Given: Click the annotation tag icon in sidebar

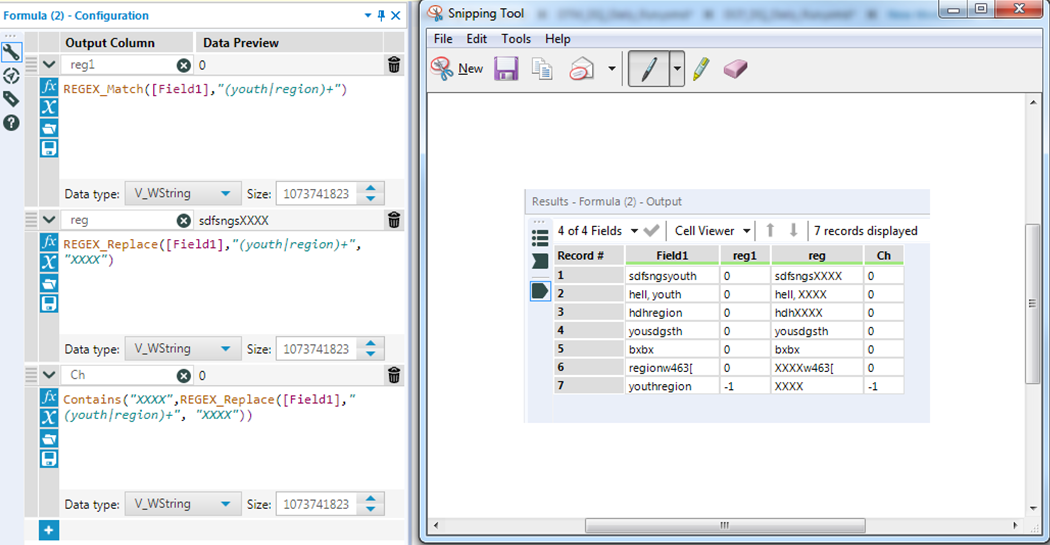Looking at the screenshot, I should click(11, 99).
